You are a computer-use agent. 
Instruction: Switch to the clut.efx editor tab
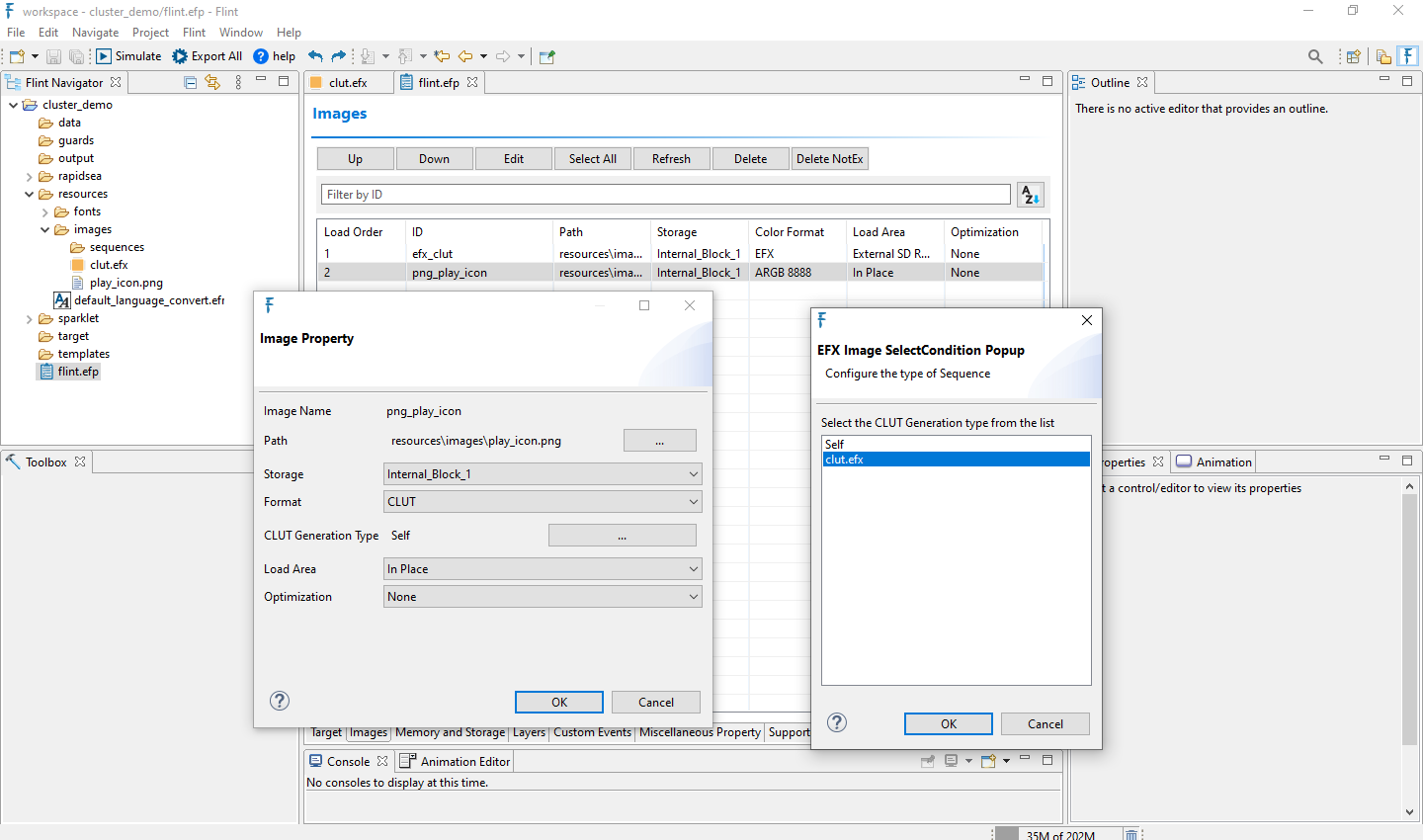tap(347, 83)
